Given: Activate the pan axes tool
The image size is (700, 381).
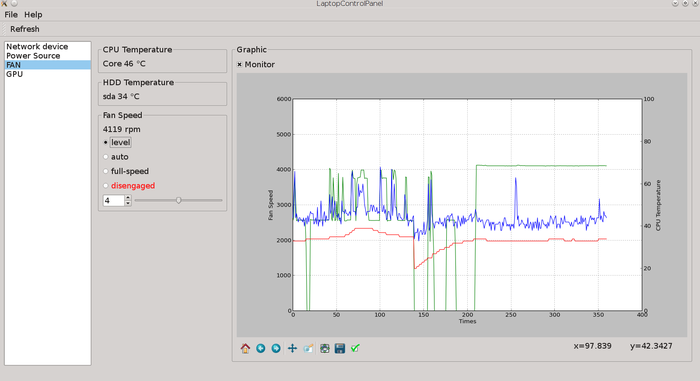Looking at the screenshot, I should pyautogui.click(x=292, y=348).
